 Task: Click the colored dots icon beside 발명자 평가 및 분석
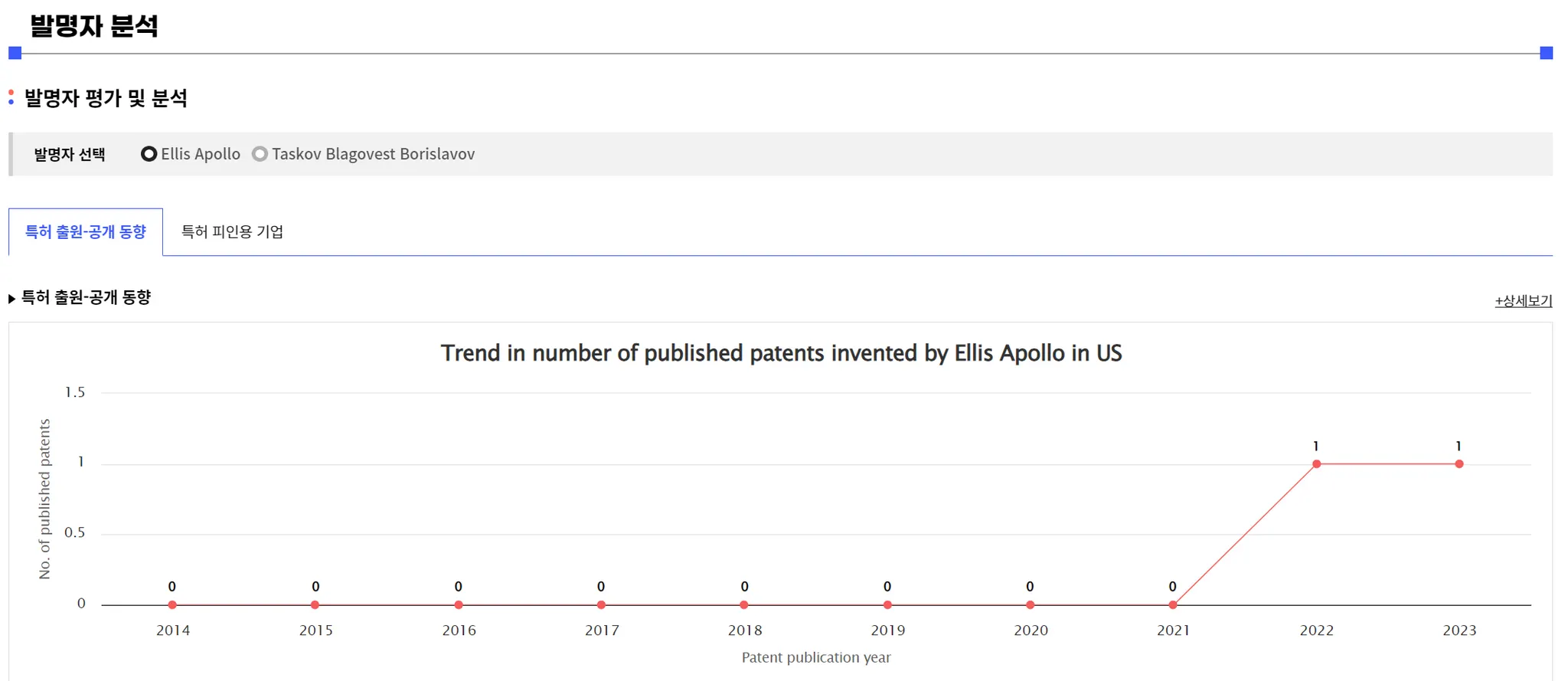tap(11, 97)
